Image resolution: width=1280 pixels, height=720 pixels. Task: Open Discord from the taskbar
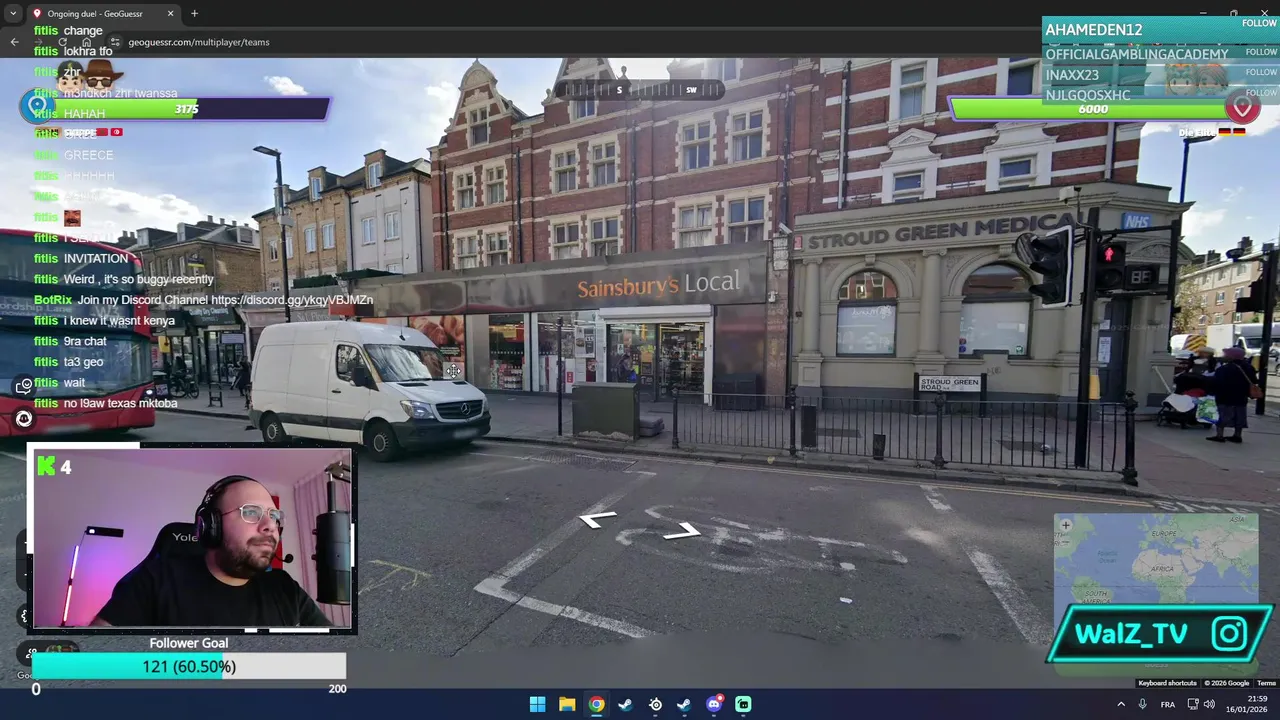pos(714,704)
